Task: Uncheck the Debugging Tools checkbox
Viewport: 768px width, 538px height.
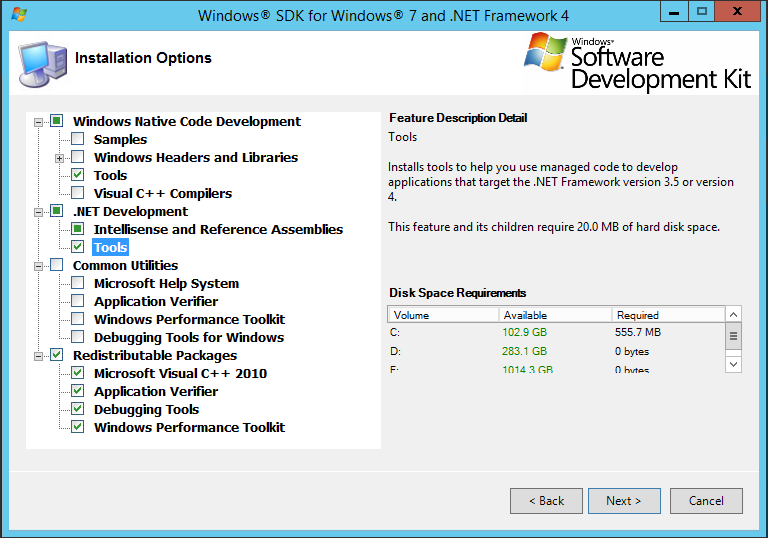Action: pyautogui.click(x=78, y=409)
